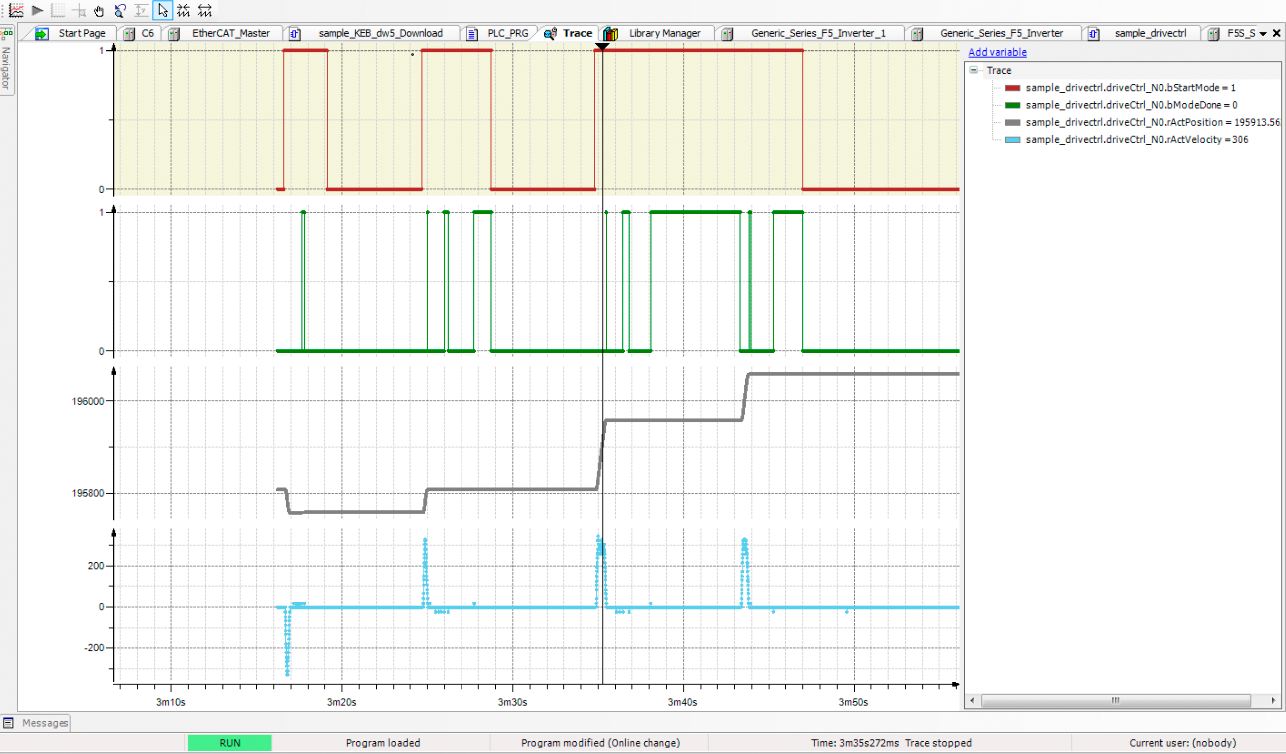The height and width of the screenshot is (754, 1286).
Task: Click the Program loaded status text
Action: pos(383,743)
